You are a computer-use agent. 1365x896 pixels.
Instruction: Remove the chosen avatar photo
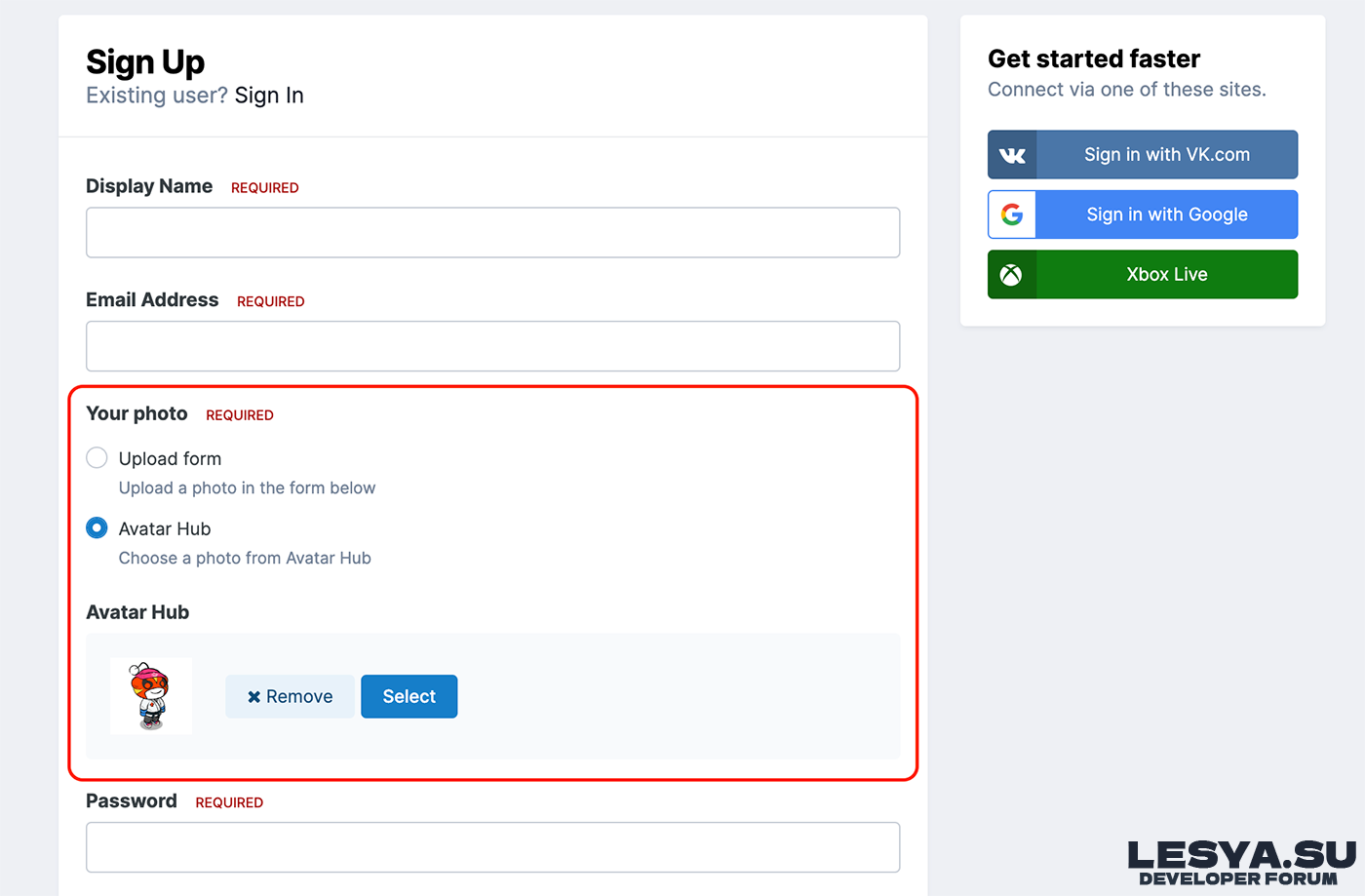291,697
